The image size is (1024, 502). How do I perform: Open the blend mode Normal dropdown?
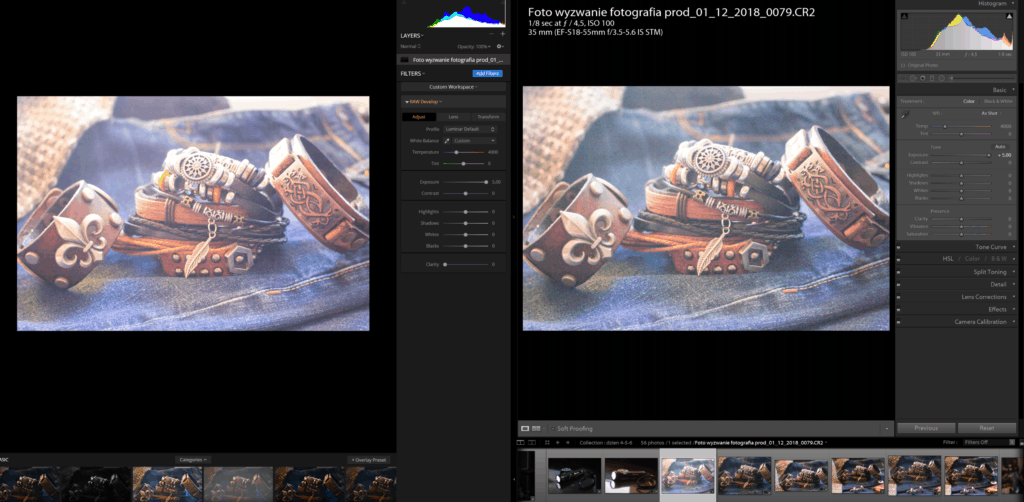coord(411,46)
